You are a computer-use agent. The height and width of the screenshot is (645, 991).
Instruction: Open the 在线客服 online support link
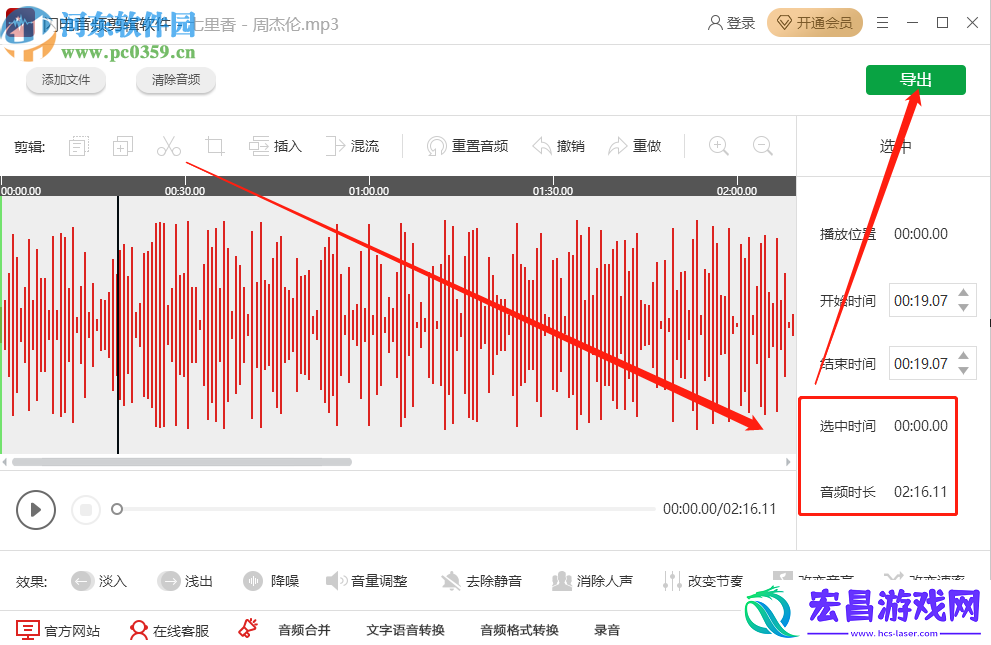tap(169, 630)
